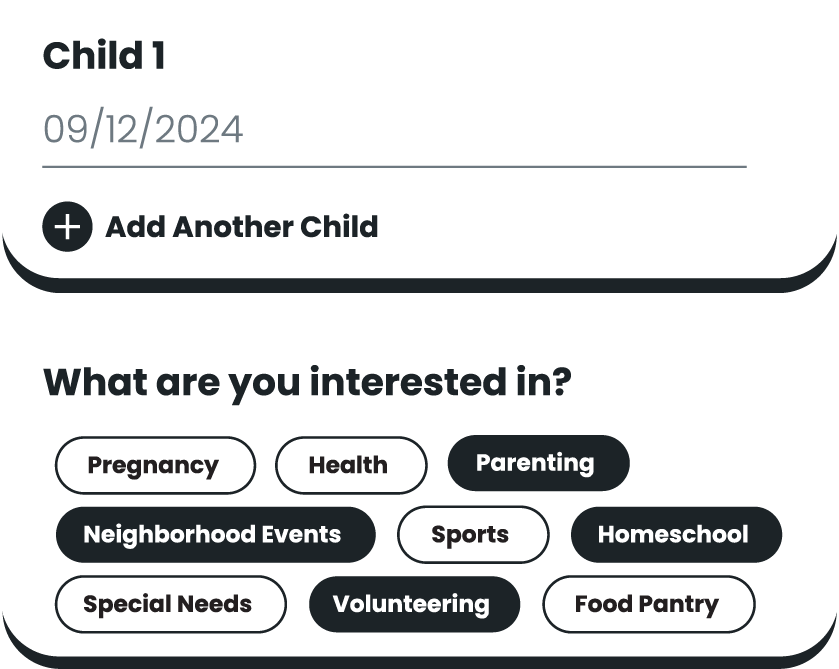Select the Pregnancy interest chip
The image size is (839, 669).
coord(155,465)
